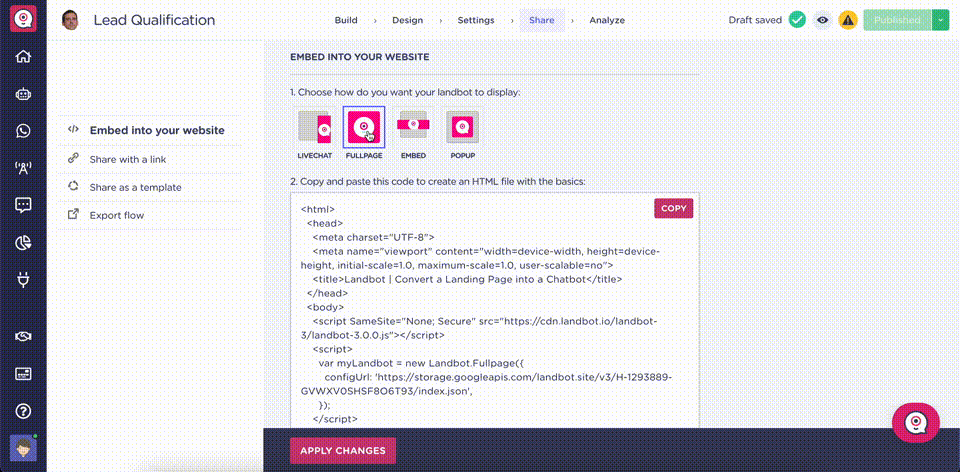
Task: Switch to the Build tab
Action: coord(346,20)
